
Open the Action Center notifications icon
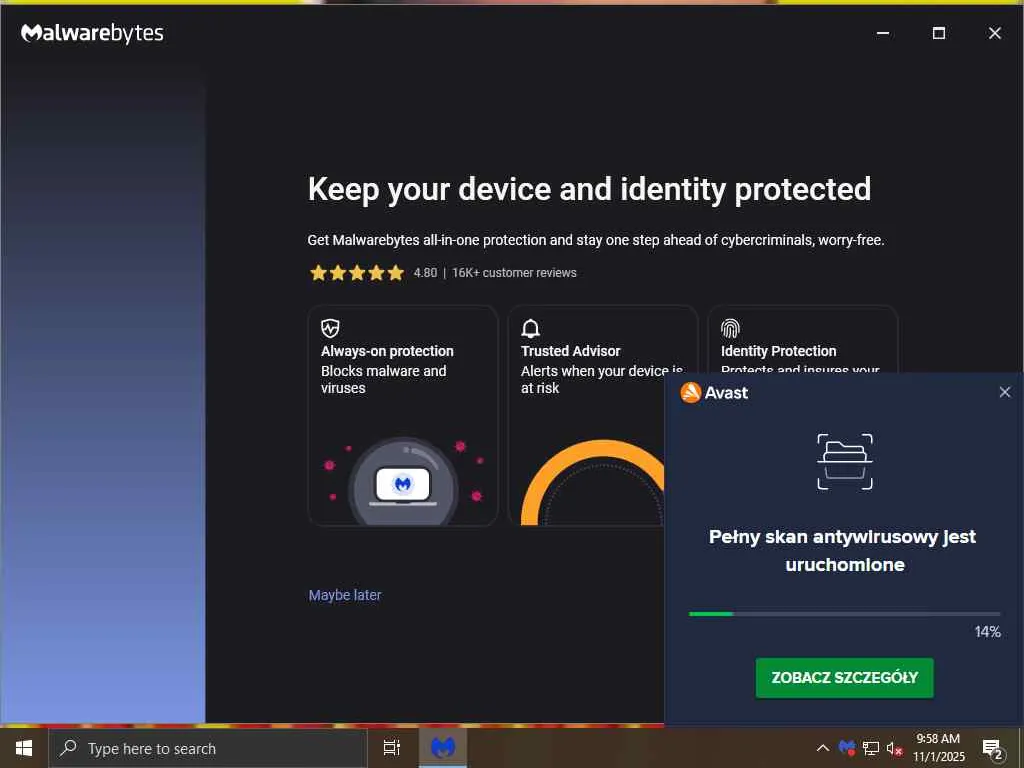coord(993,749)
